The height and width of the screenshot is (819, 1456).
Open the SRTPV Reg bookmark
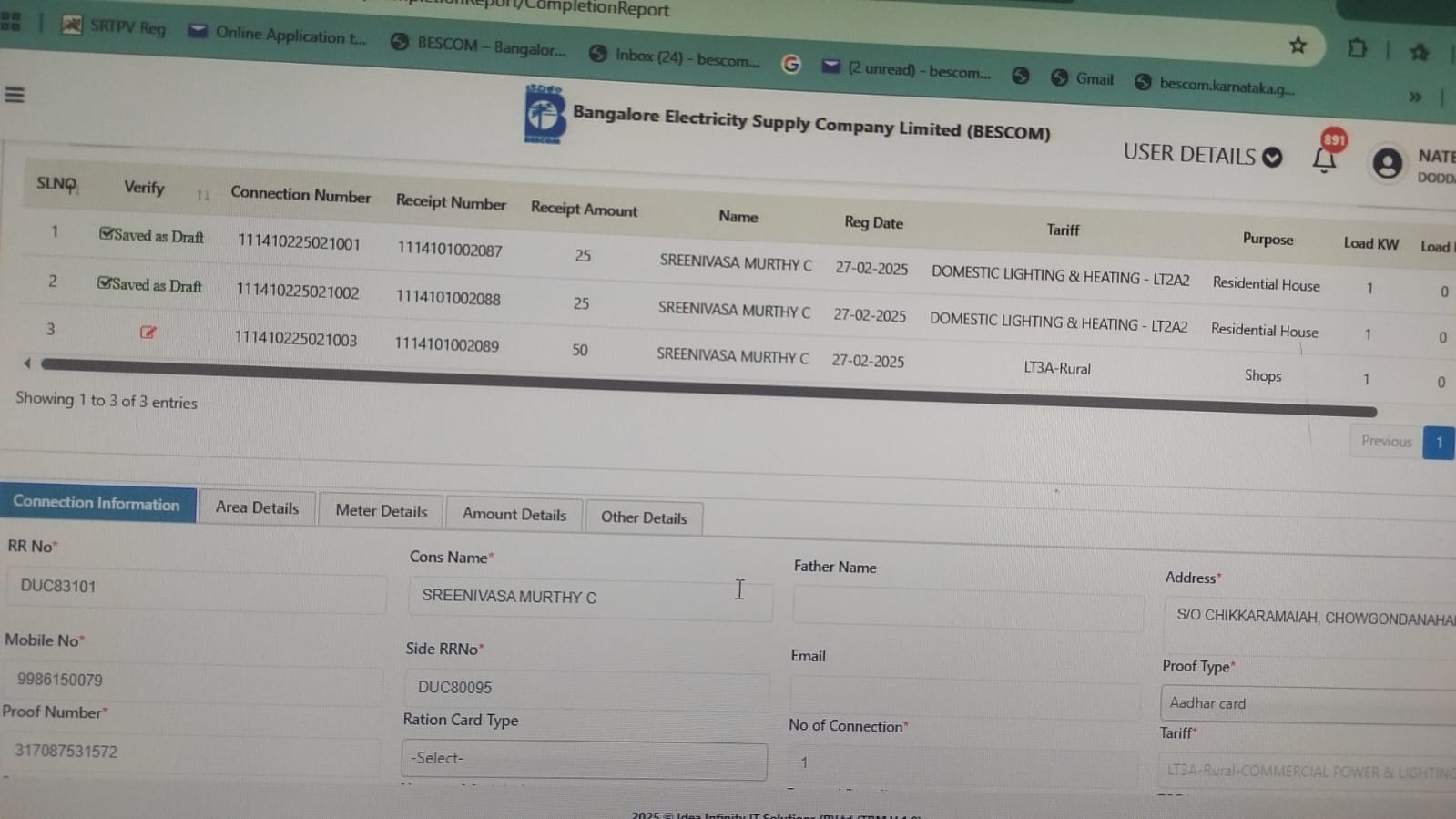pos(114,26)
